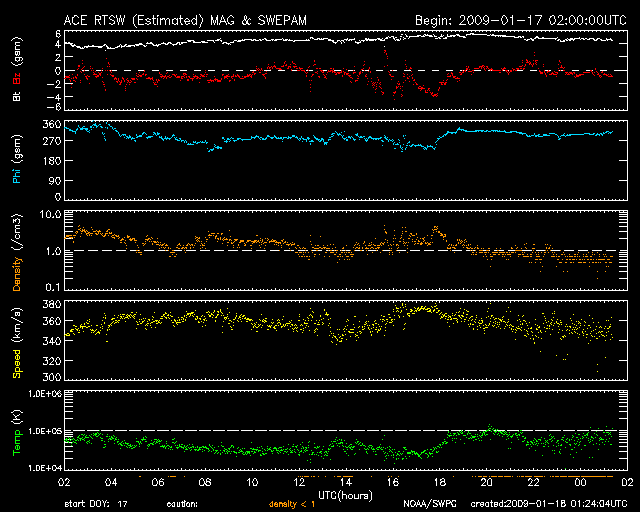Click the 90 tick on the Phi axis
This screenshot has height=512, width=640.
pos(55,180)
